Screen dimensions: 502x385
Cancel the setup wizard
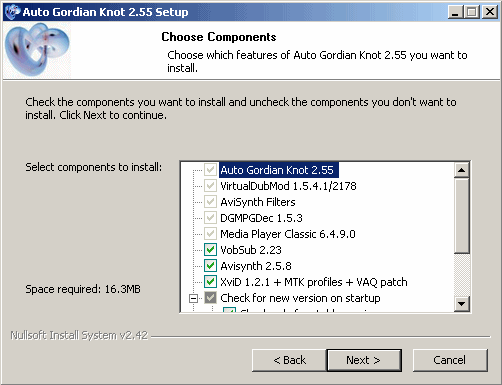coord(450,360)
